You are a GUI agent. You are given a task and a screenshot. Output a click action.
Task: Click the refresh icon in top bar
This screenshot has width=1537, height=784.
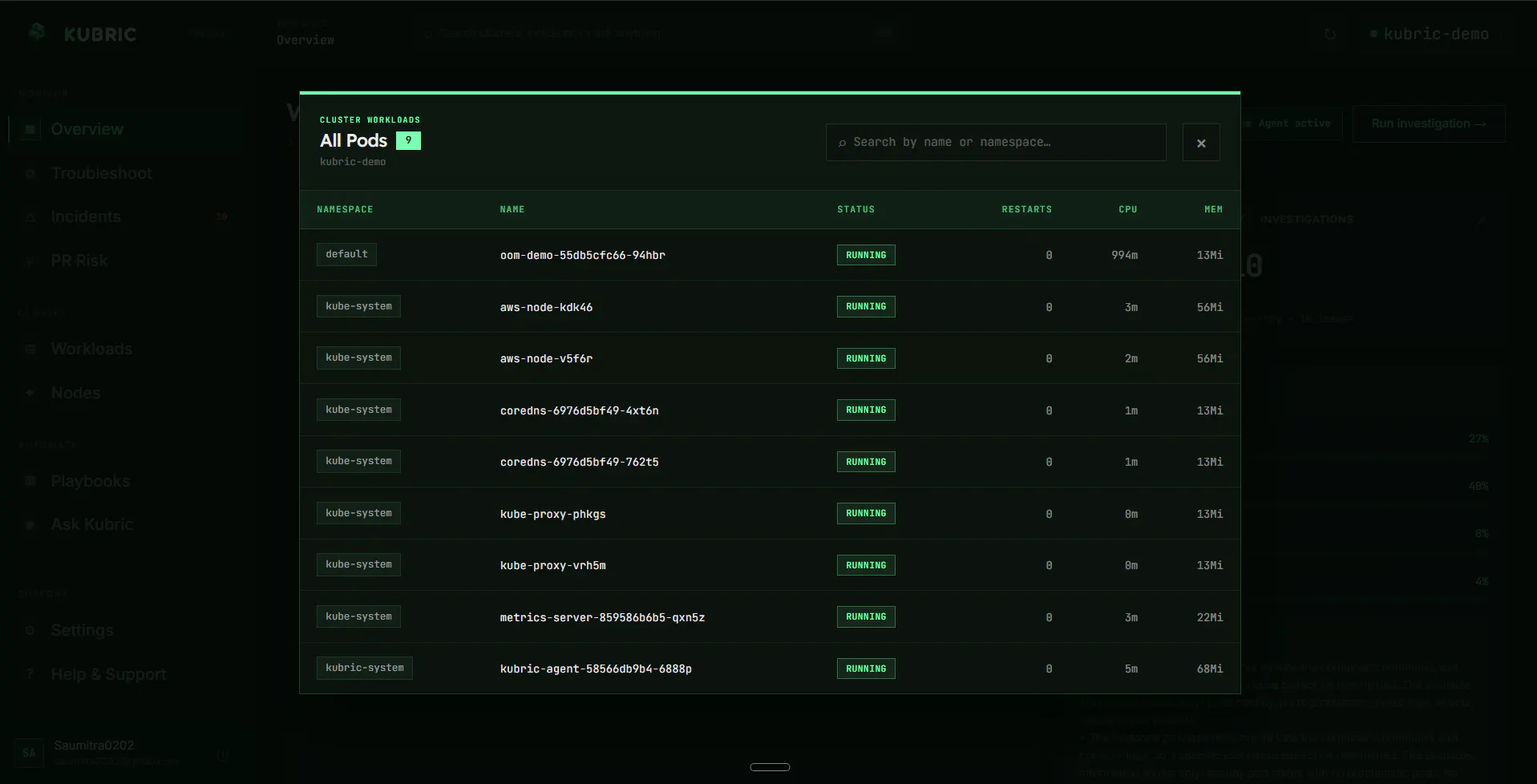pyautogui.click(x=1329, y=34)
